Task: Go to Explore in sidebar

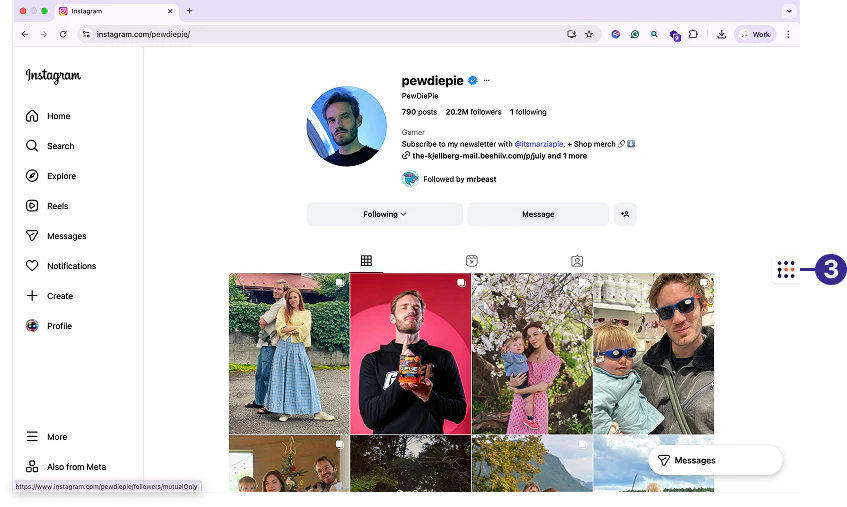Action: tap(51, 176)
